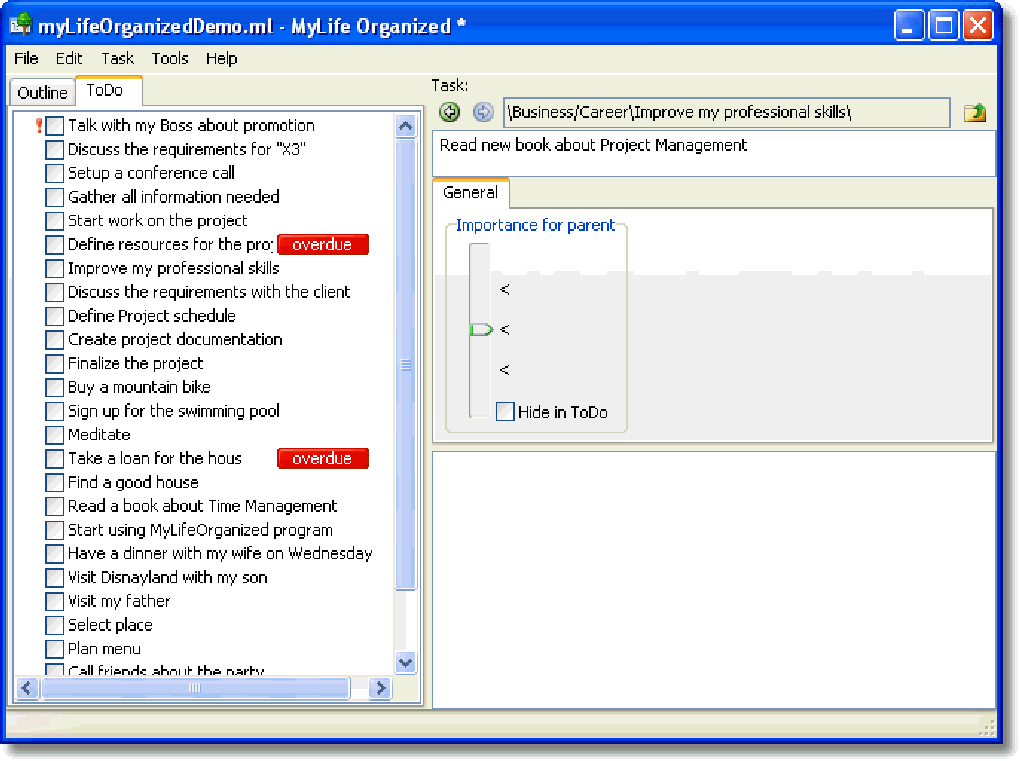This screenshot has width=1020, height=761.
Task: Select the 'Select place' task row
Action: [110, 625]
